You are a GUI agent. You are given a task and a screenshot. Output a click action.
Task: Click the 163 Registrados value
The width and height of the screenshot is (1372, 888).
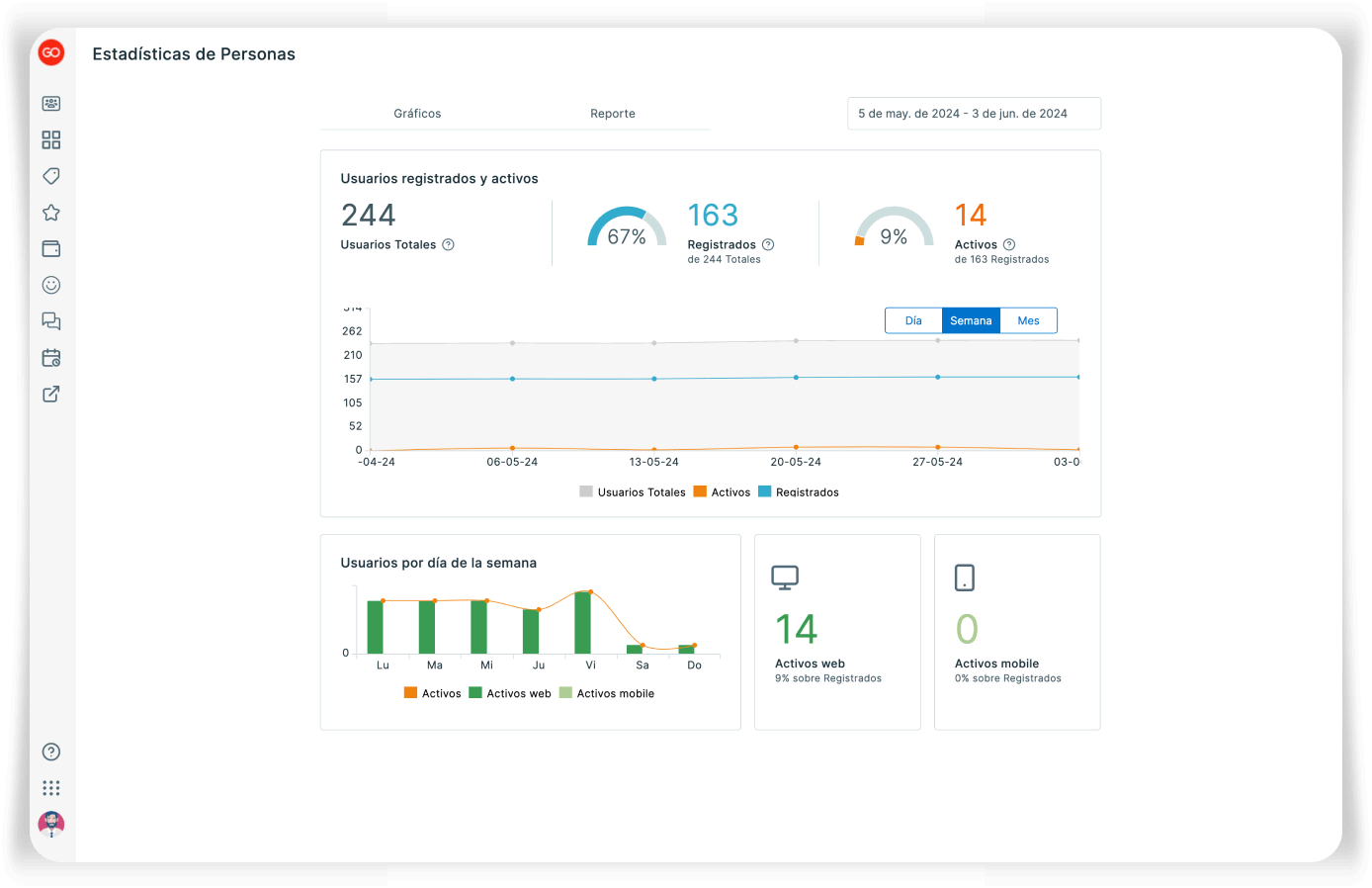713,216
